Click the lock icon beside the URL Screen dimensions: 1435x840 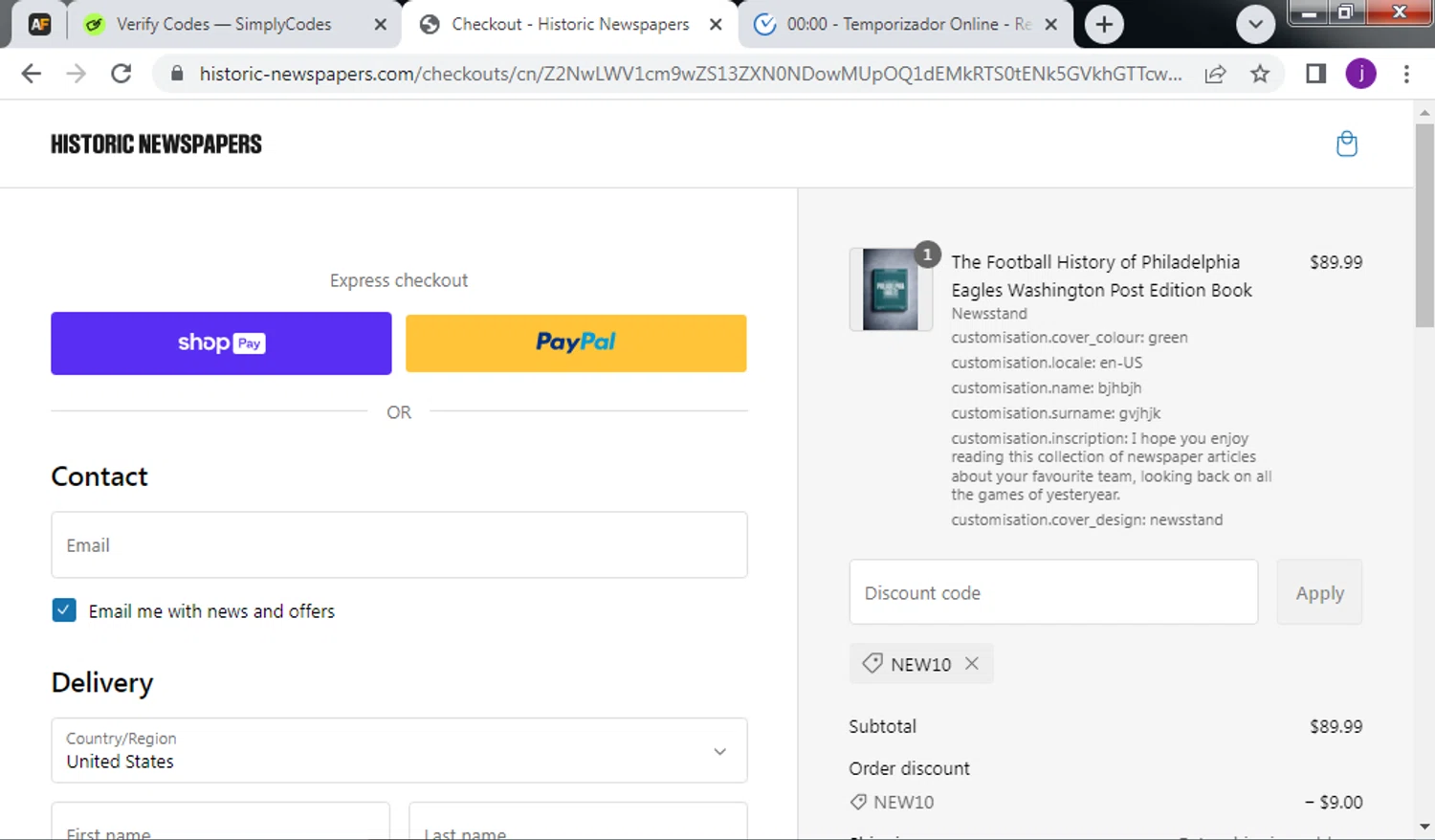176,74
